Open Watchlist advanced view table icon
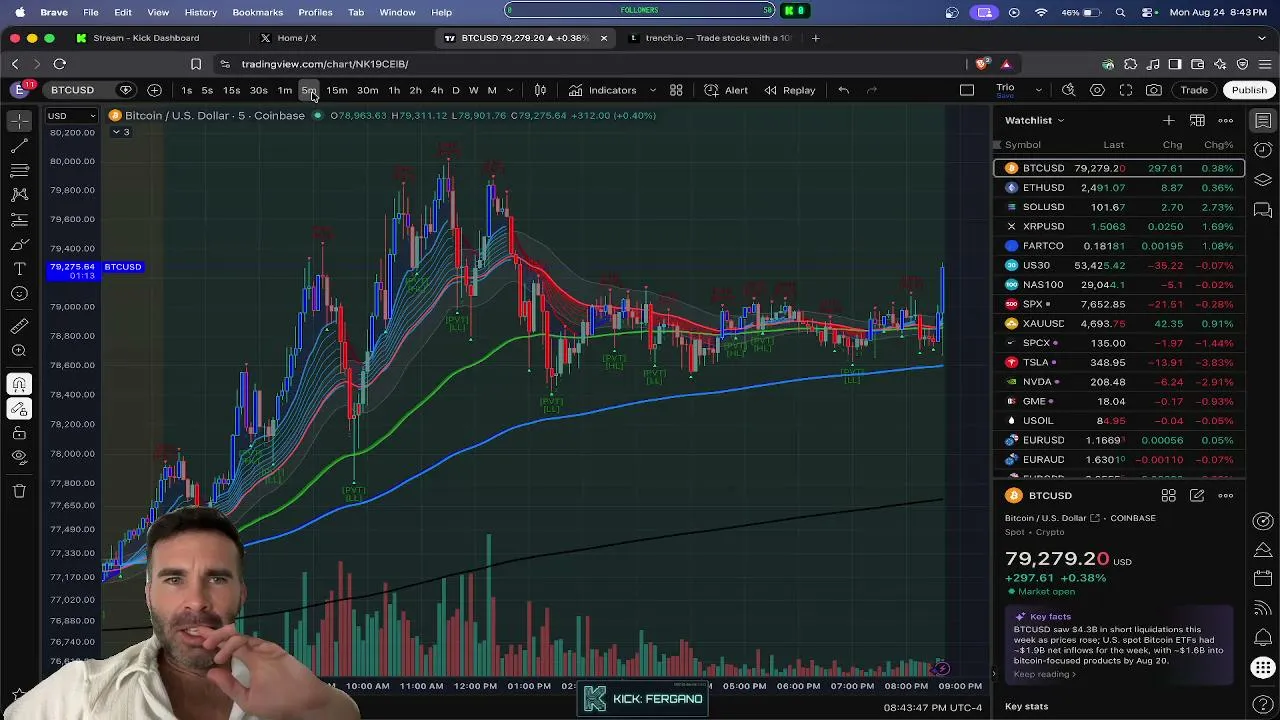Screen dimensions: 1280x720 pos(1197,121)
